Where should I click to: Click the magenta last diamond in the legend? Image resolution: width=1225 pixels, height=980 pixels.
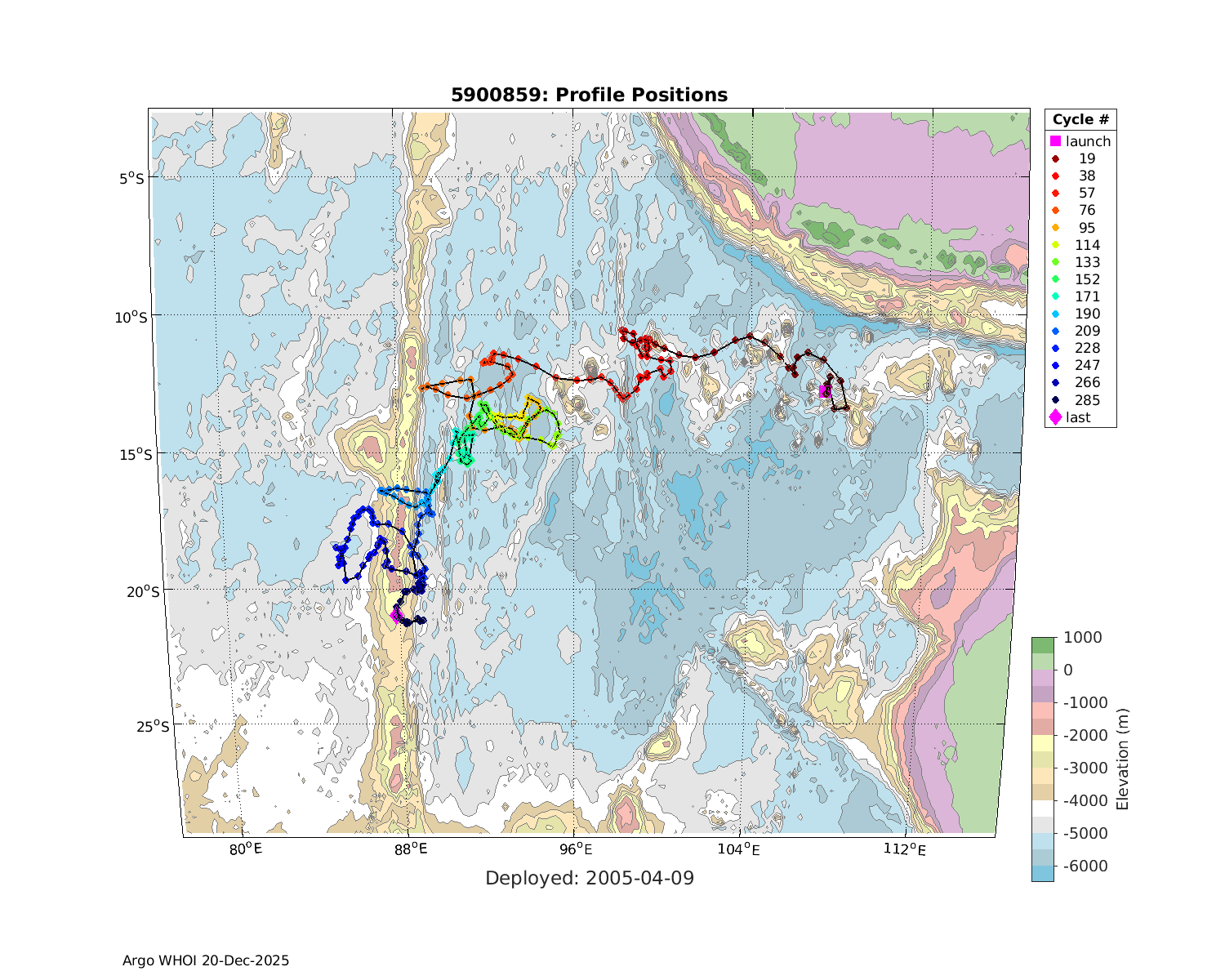1055,417
